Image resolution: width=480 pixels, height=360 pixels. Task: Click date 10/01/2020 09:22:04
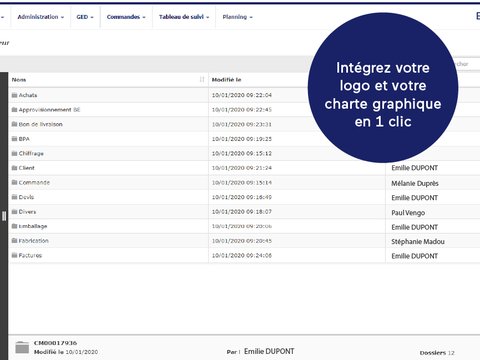point(242,95)
